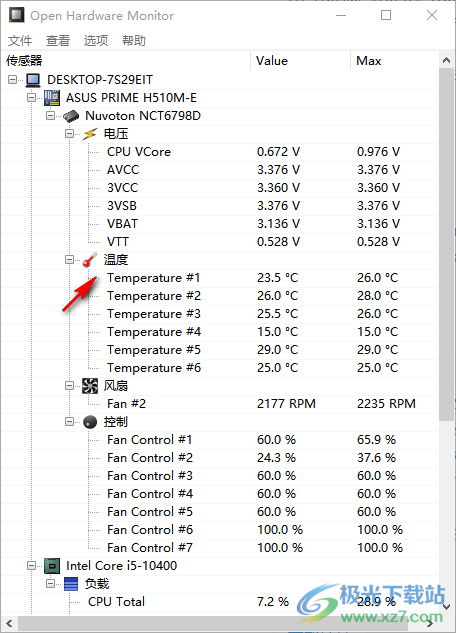Click the motherboard icon for ASUS PRIME H510M-E

52,98
